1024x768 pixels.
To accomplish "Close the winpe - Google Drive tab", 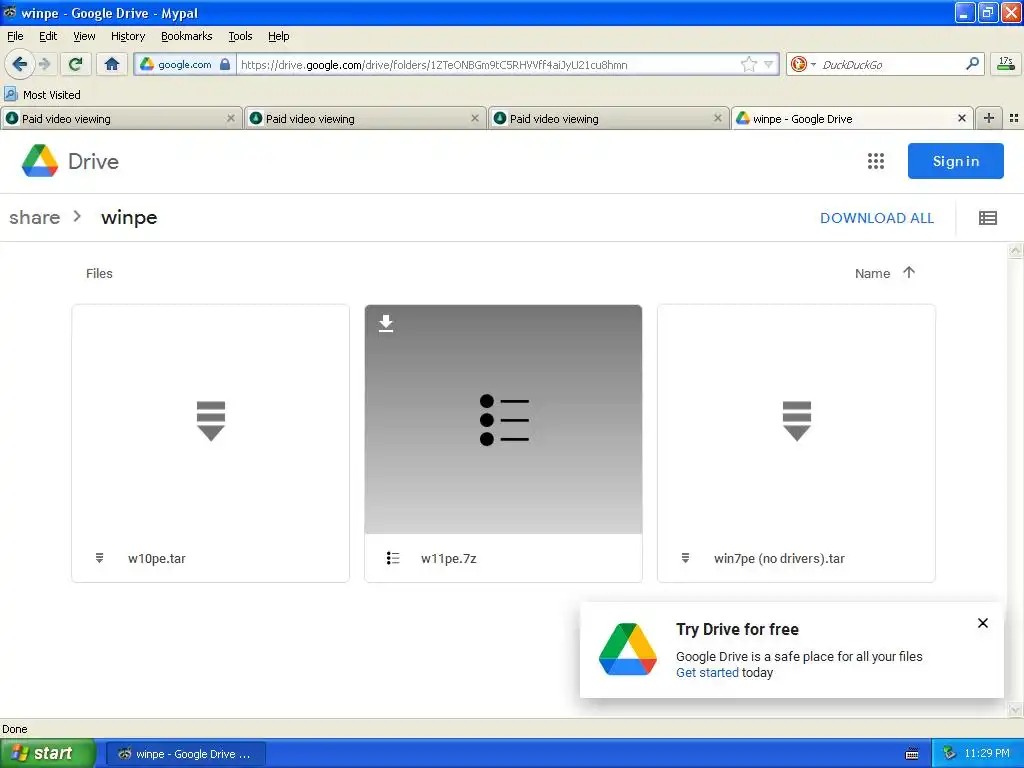I will coord(961,118).
